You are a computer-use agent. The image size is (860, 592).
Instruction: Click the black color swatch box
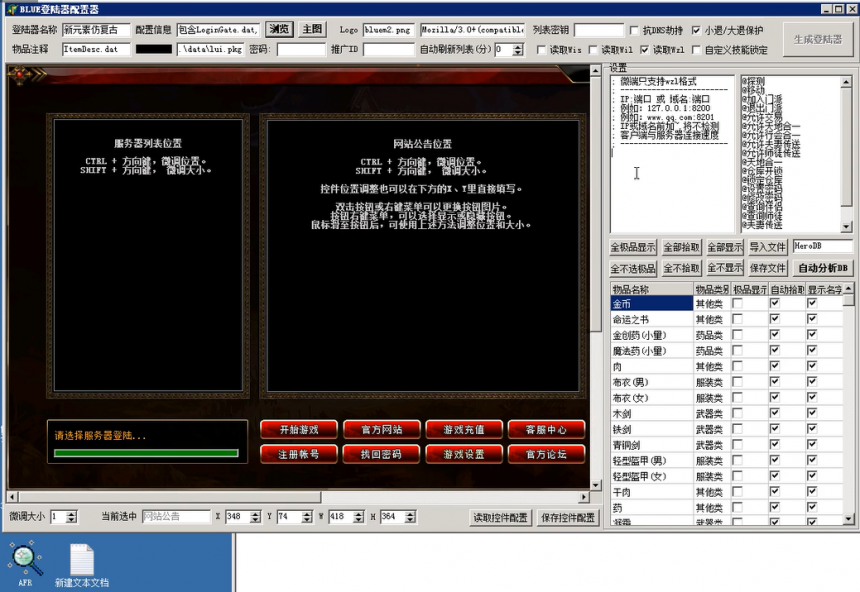tap(153, 49)
